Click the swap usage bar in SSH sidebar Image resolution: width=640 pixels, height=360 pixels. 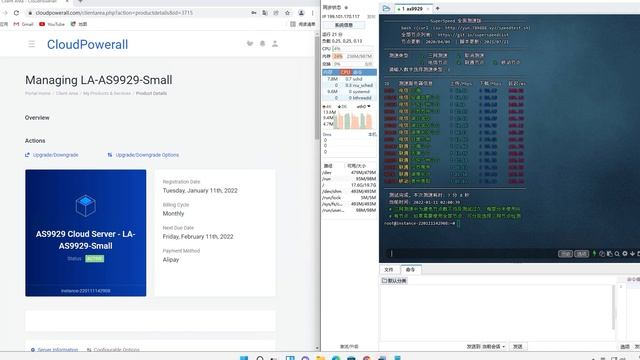pyautogui.click(x=353, y=64)
